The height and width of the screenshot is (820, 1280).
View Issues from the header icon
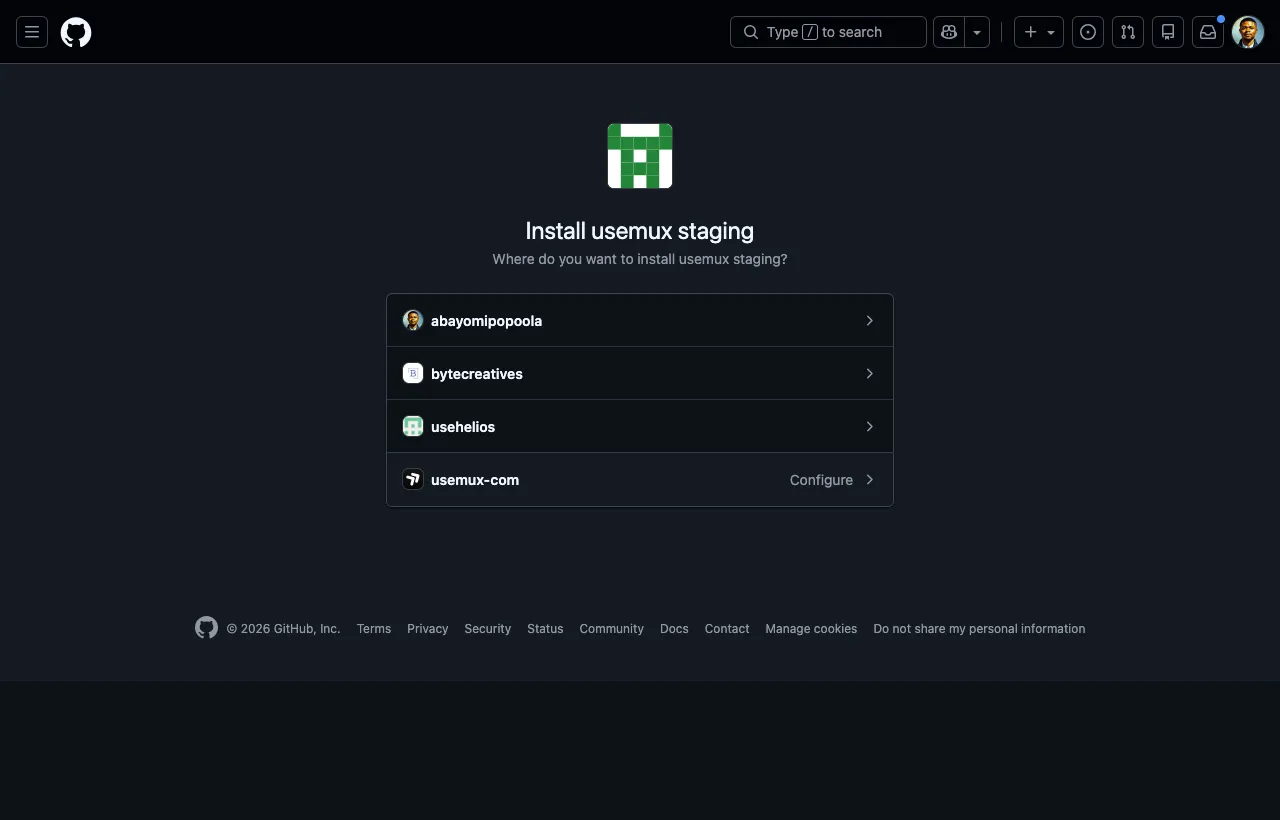pyautogui.click(x=1088, y=32)
